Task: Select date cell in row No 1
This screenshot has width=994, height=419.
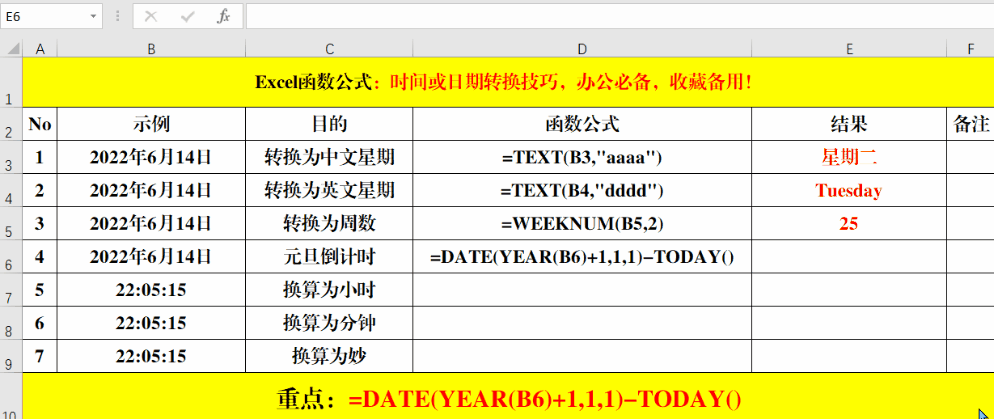Action: (x=152, y=157)
